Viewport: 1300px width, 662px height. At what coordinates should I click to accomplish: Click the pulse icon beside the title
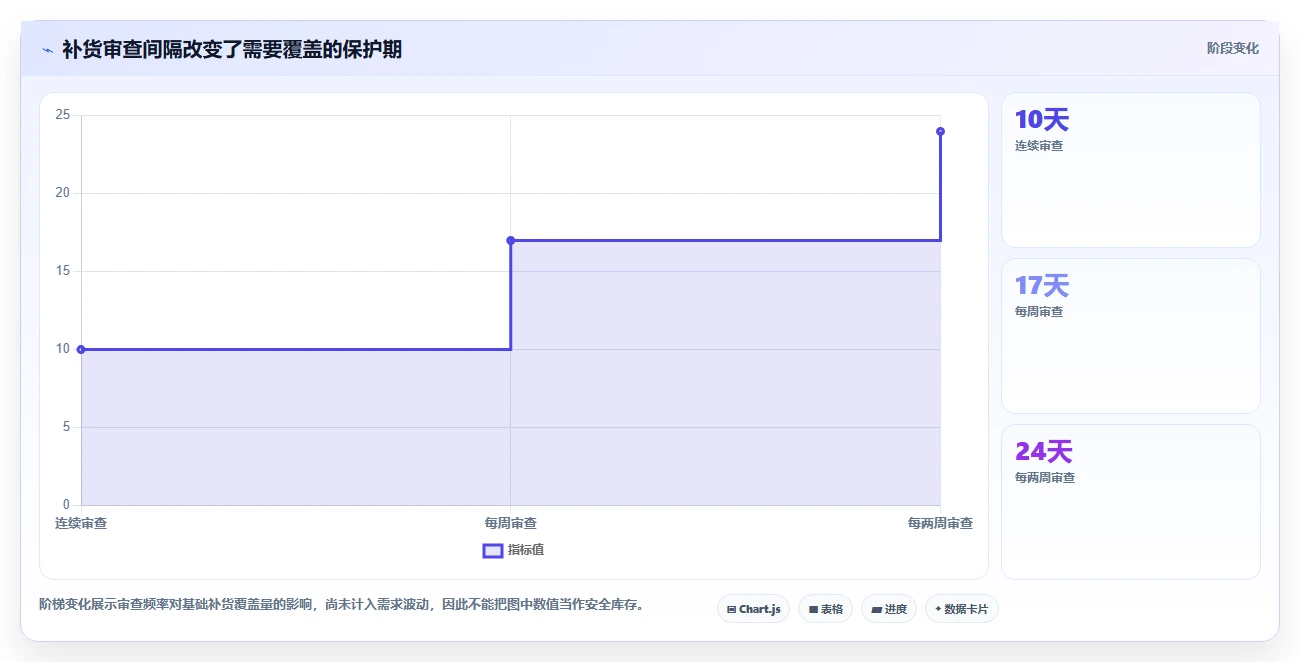[x=47, y=50]
